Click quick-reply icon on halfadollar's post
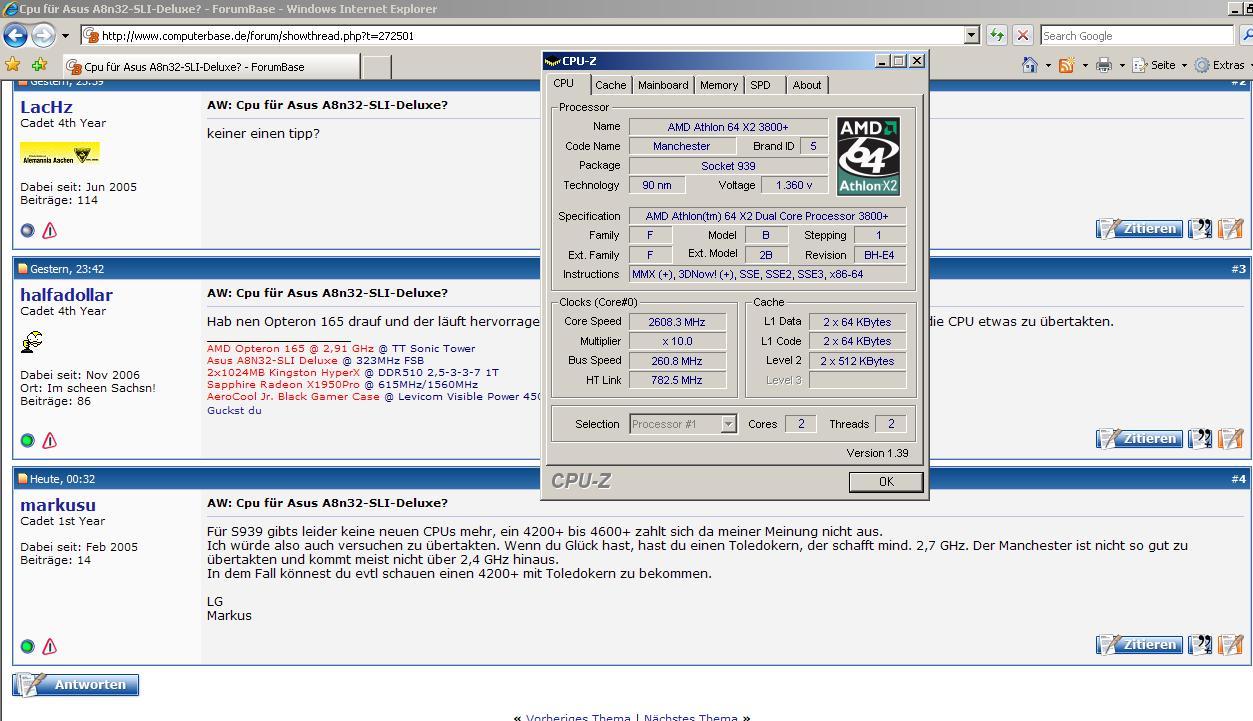The image size is (1253, 721). pyautogui.click(x=1231, y=439)
